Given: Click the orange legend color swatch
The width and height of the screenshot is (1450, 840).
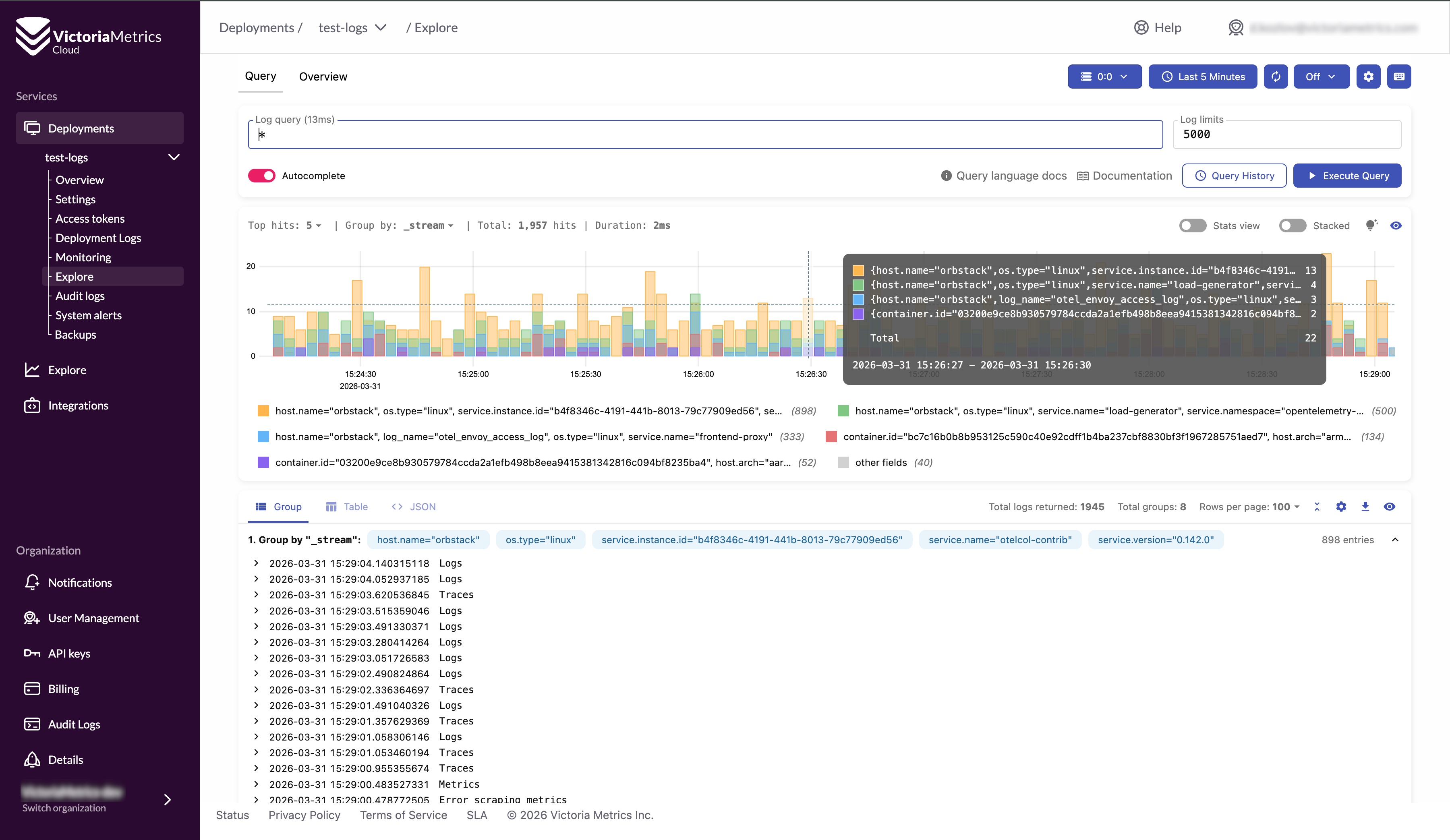Looking at the screenshot, I should click(x=263, y=411).
